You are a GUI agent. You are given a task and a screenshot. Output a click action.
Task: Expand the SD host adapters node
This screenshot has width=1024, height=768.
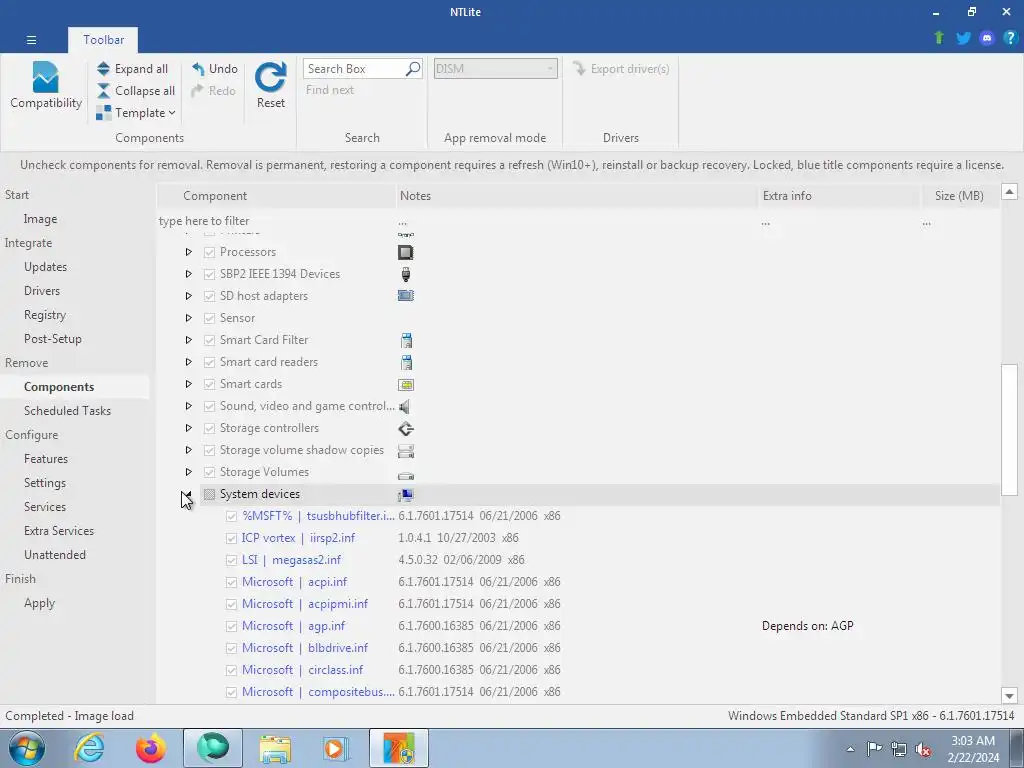coord(188,296)
